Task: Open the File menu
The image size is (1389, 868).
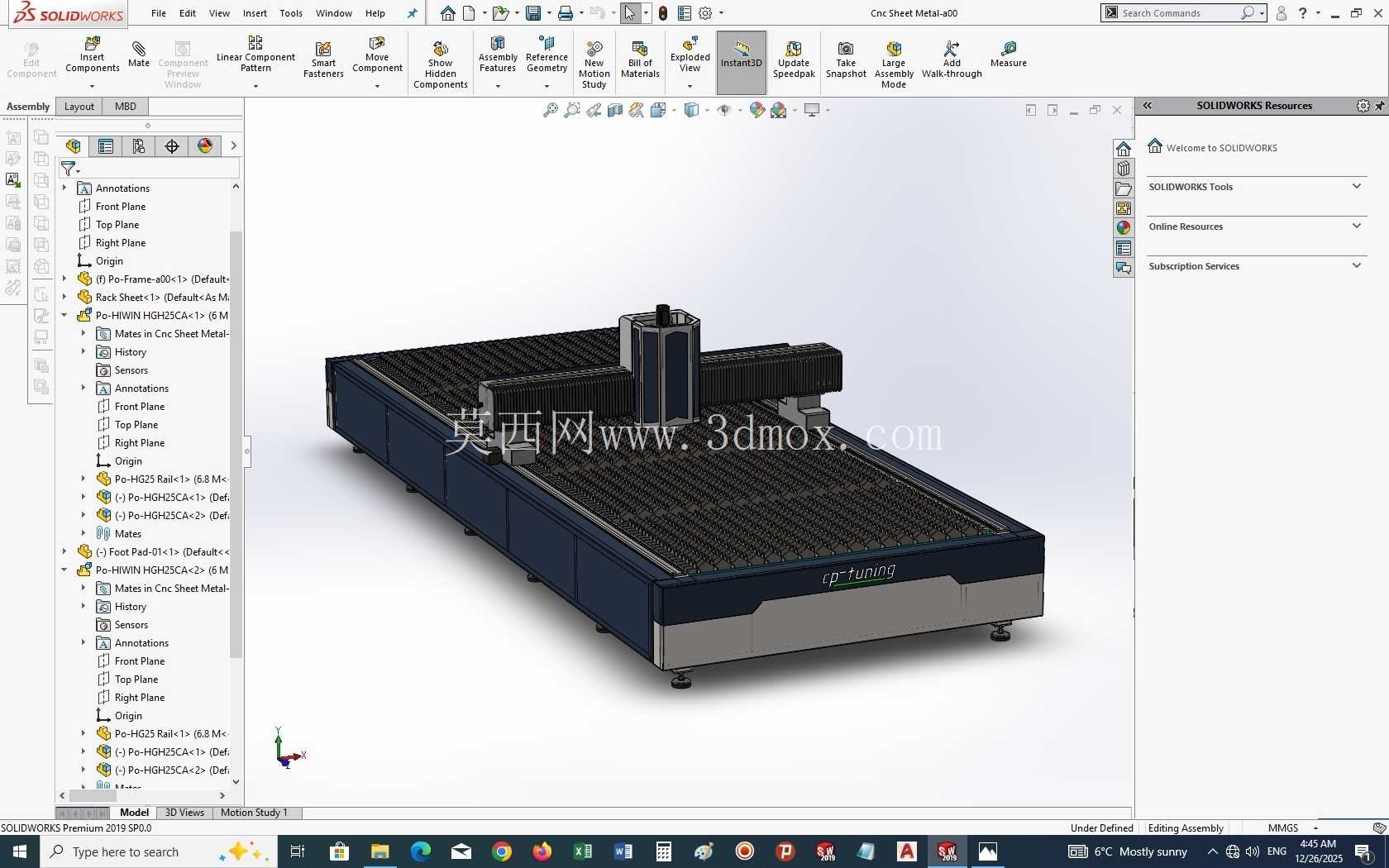Action: pos(159,13)
